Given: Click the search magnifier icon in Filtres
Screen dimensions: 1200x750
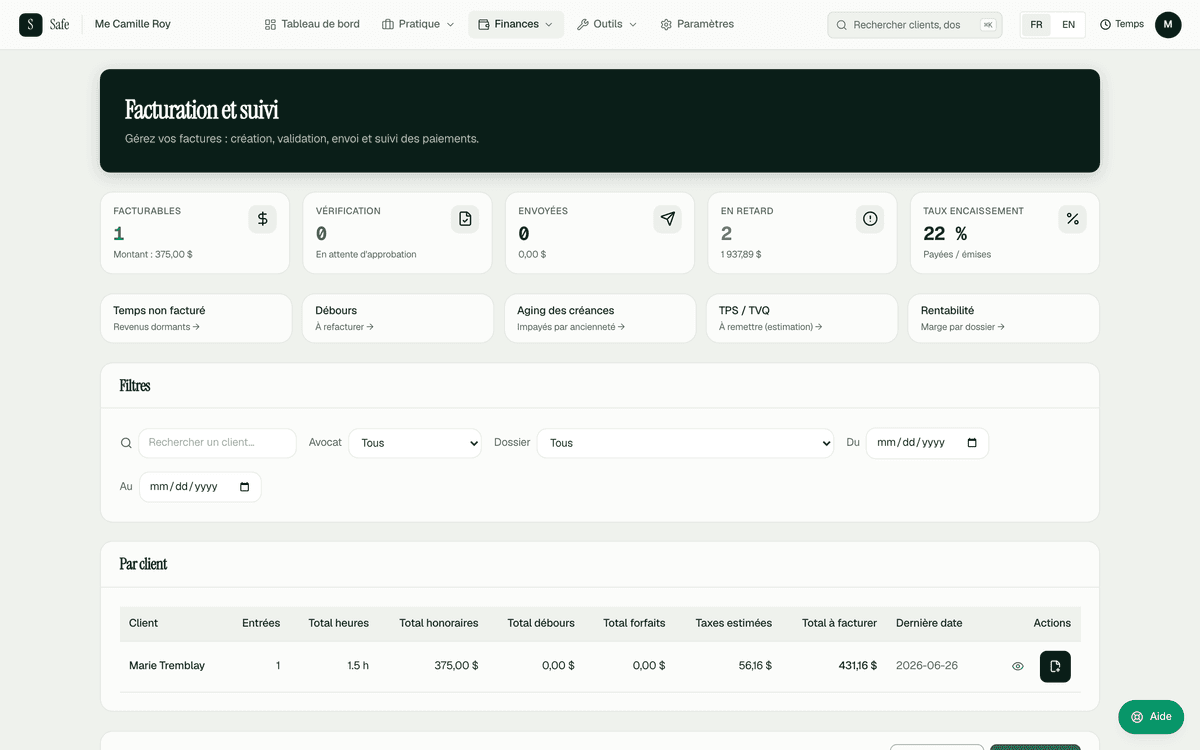Looking at the screenshot, I should [x=126, y=443].
